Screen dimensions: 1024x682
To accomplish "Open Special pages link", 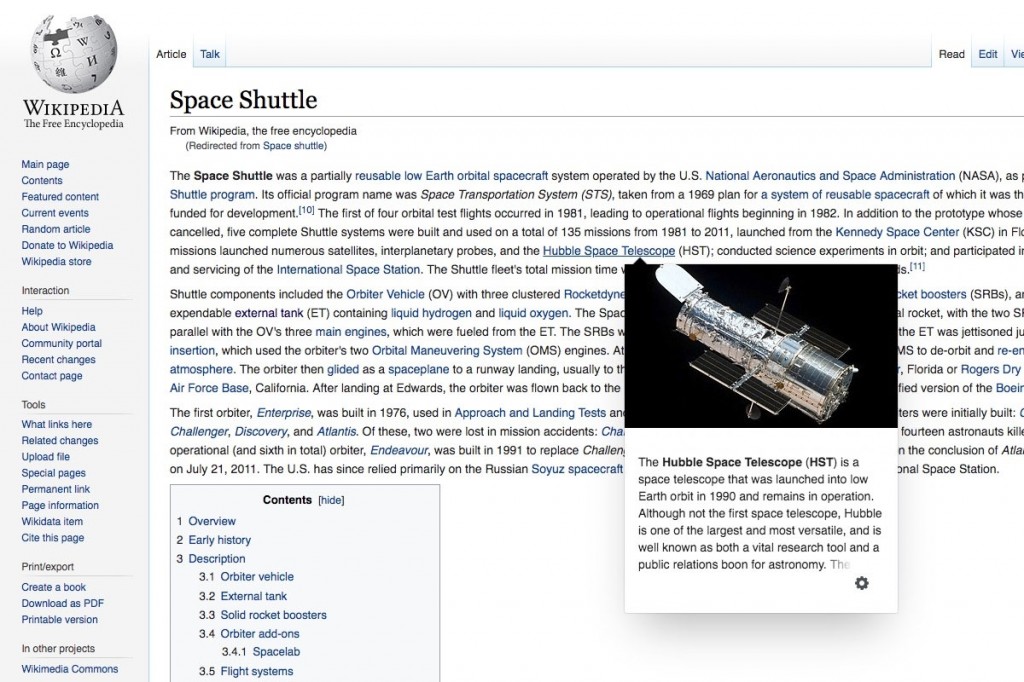I will pos(54,473).
